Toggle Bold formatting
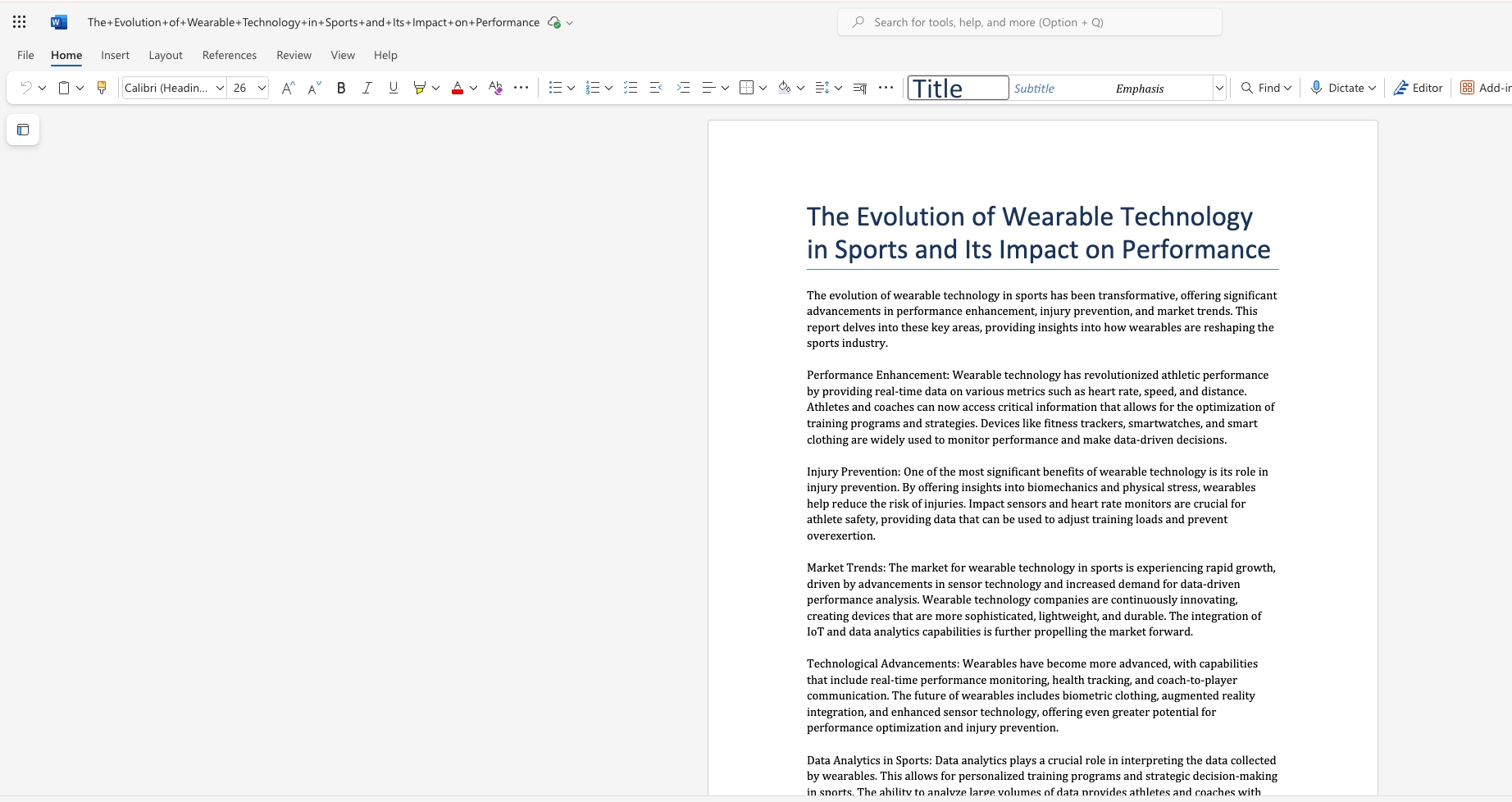1512x802 pixels. pos(341,88)
